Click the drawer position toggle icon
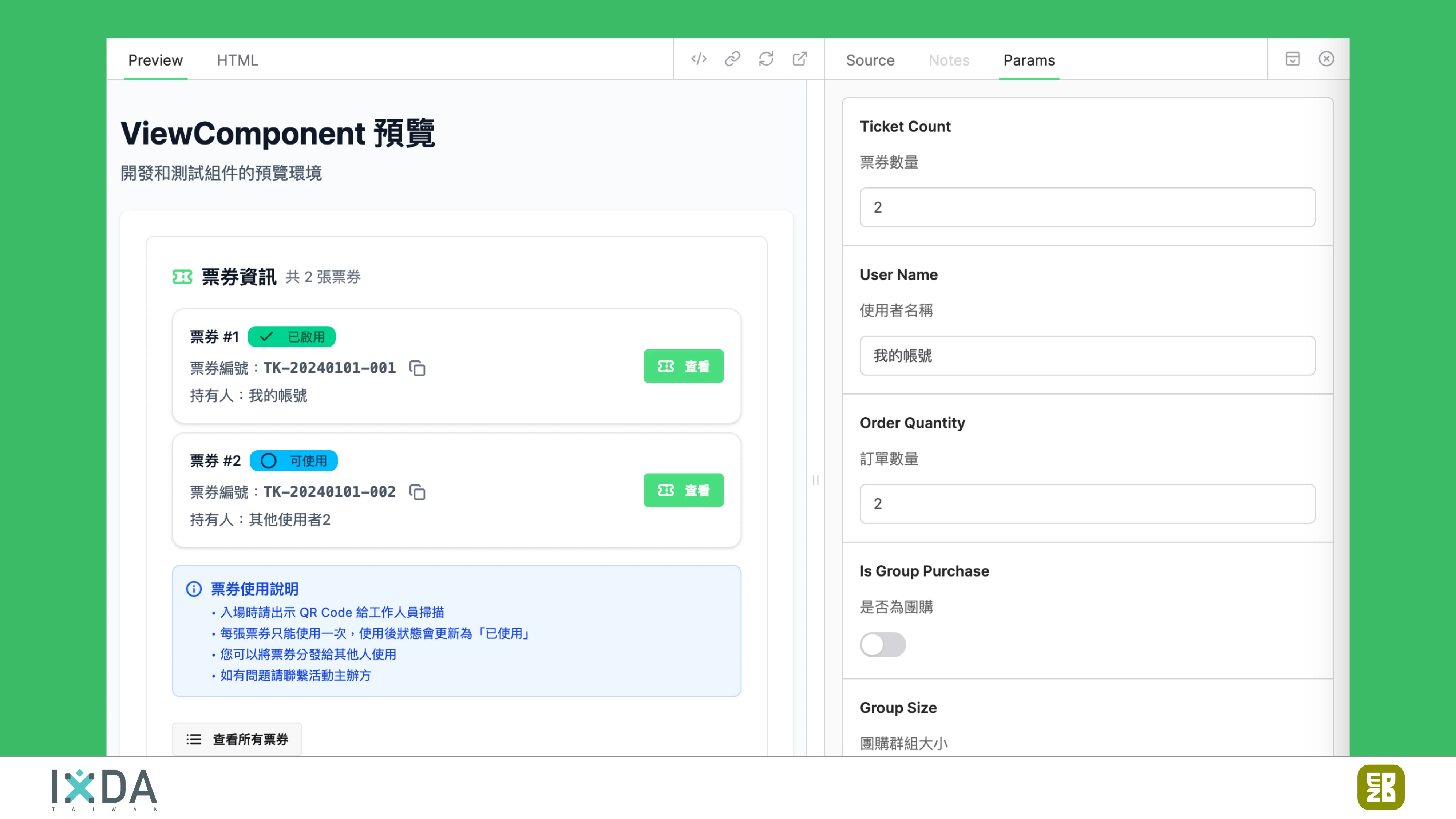1456x819 pixels. click(x=1293, y=59)
